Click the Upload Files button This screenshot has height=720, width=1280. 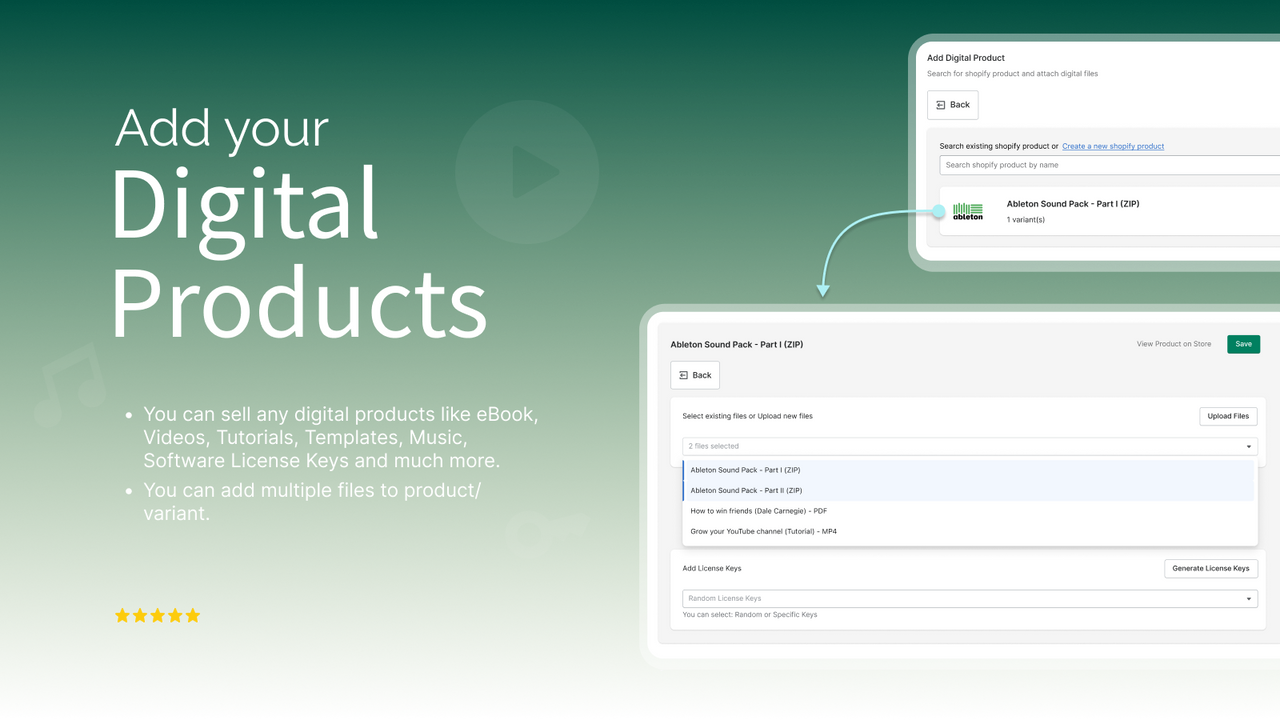(x=1228, y=416)
